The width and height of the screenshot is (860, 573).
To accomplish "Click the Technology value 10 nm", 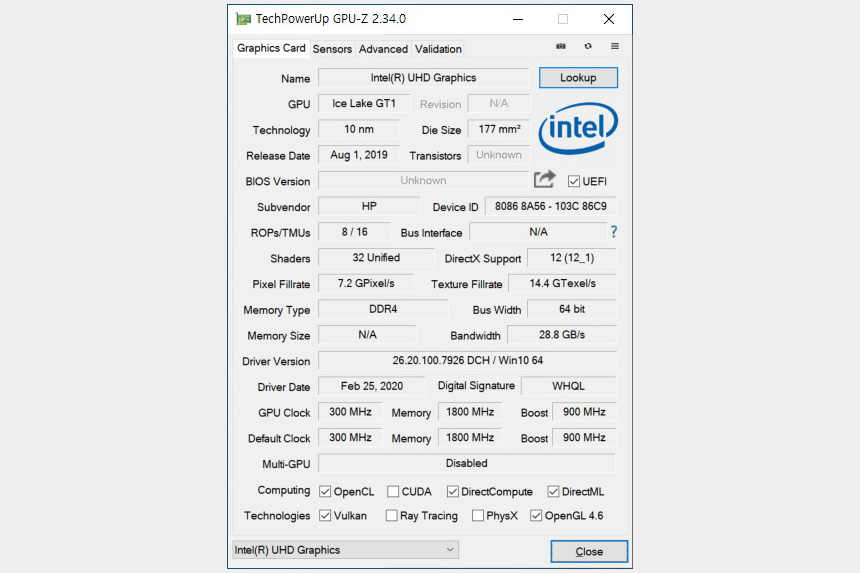I will [359, 129].
